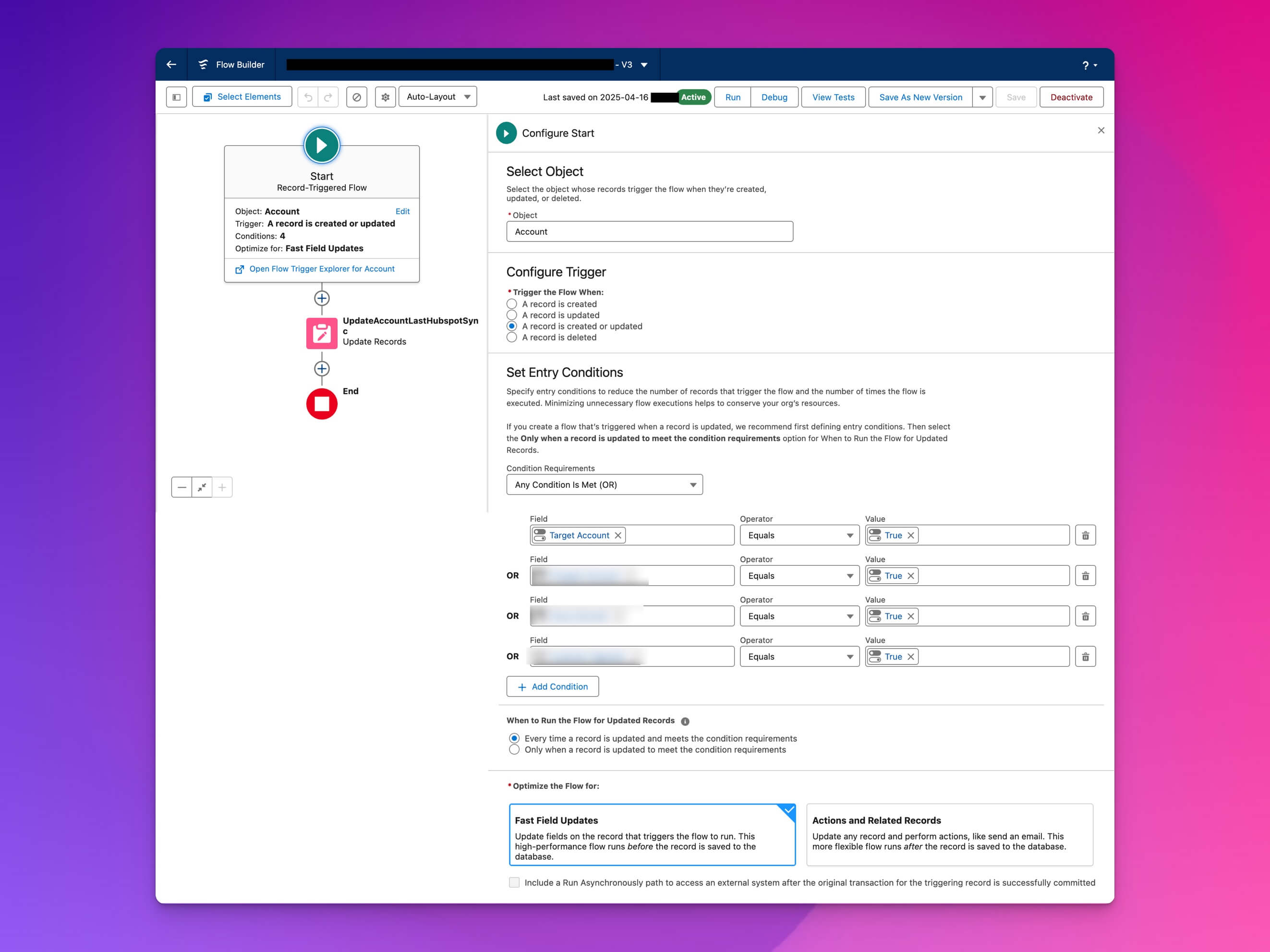Select 'A record is created' radio
This screenshot has width=1270, height=952.
(511, 304)
